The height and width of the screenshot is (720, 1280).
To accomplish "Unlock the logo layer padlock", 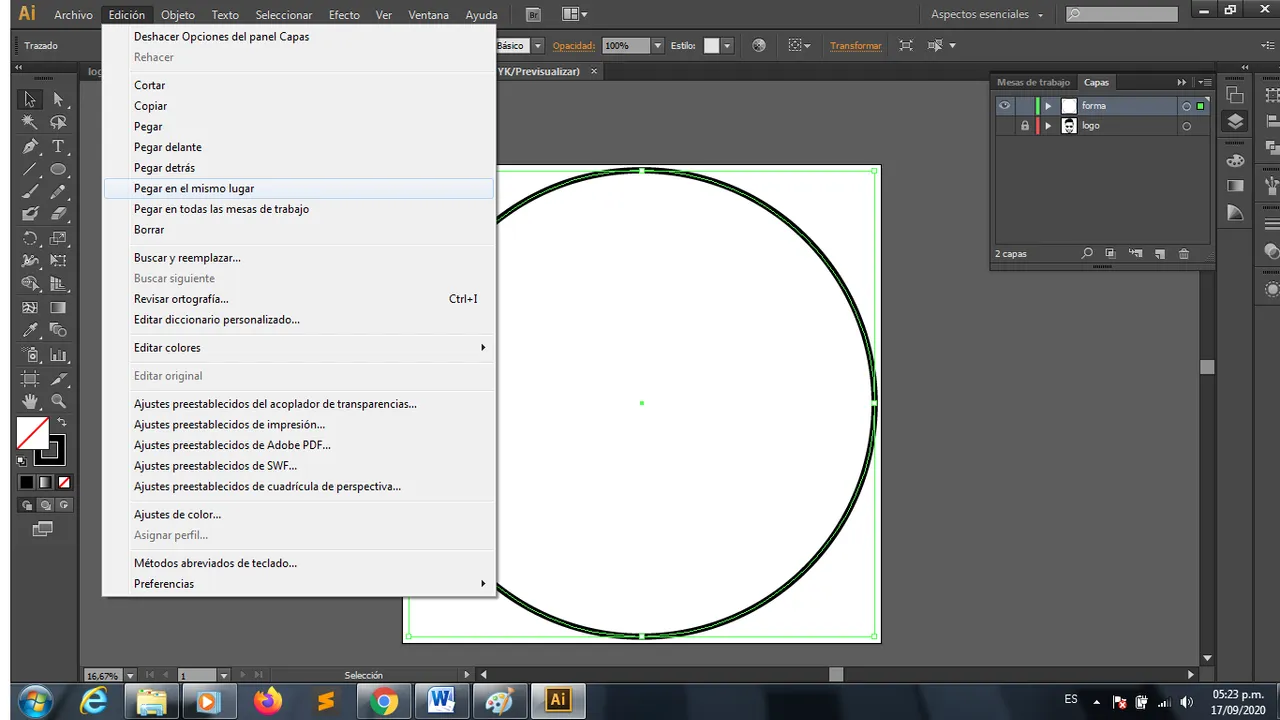I will (1025, 126).
